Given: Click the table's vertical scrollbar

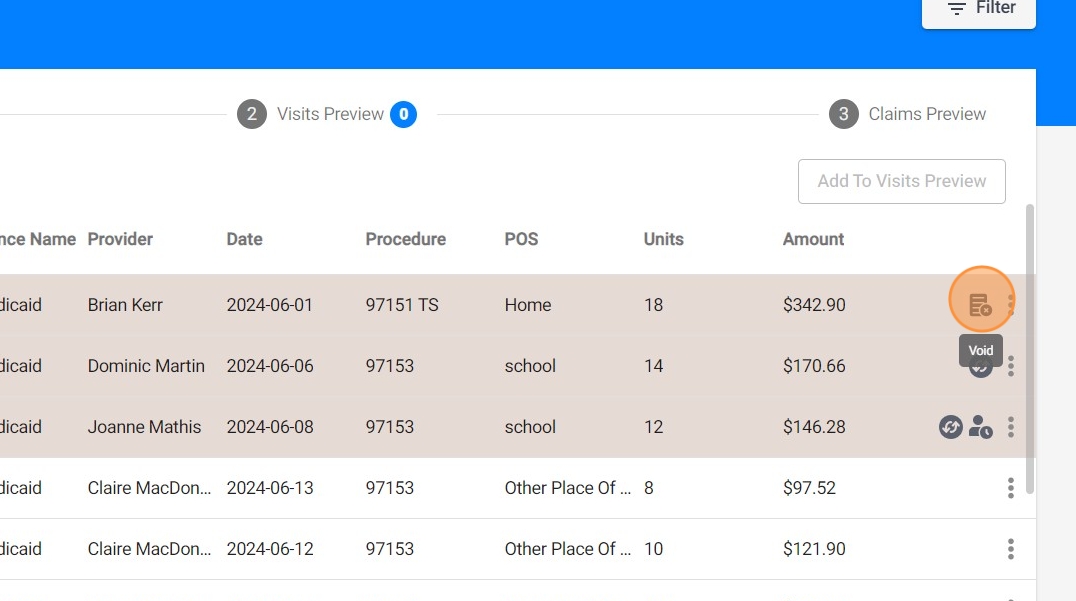Looking at the screenshot, I should coord(1029,349).
